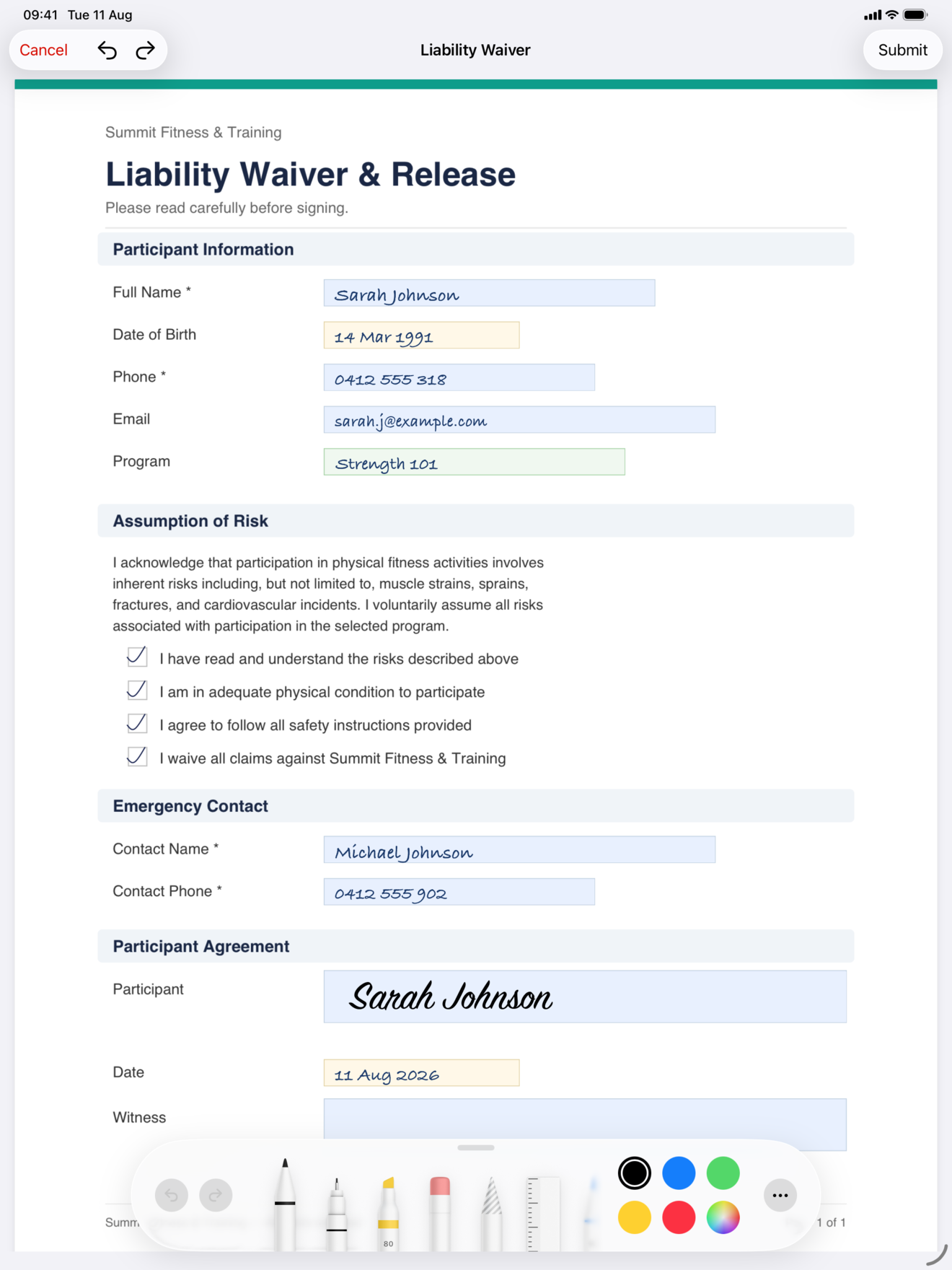
Task: Tap the Contact Name field
Action: coord(519,850)
